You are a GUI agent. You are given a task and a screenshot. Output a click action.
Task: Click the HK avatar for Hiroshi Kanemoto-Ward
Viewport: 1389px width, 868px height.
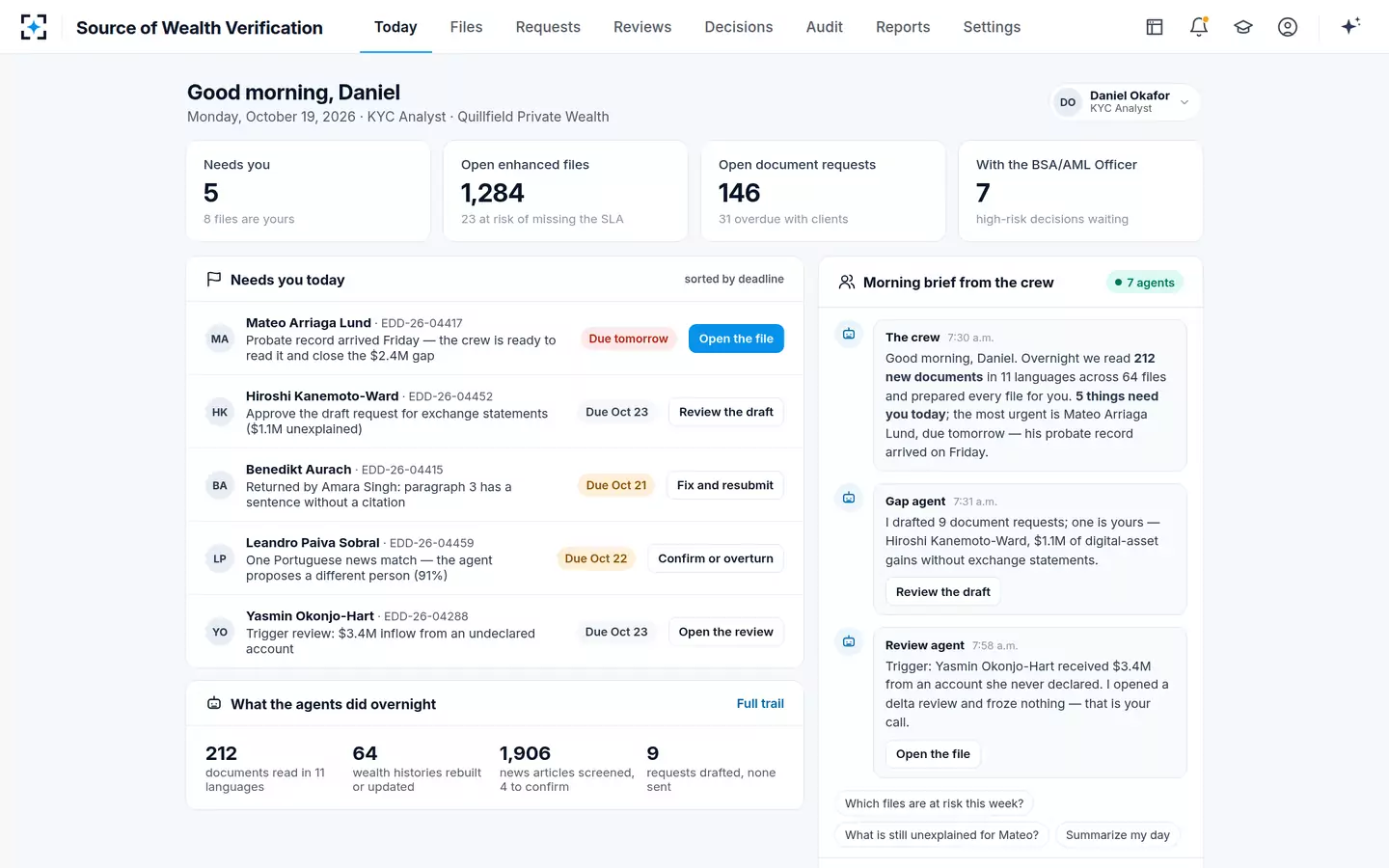point(220,412)
